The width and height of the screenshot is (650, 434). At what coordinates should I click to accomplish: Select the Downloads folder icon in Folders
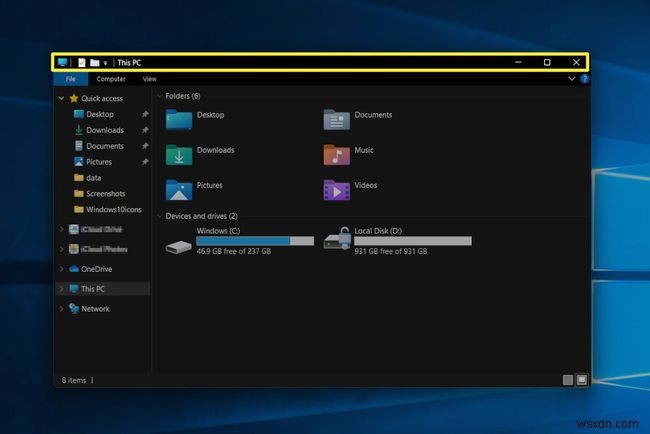(179, 155)
